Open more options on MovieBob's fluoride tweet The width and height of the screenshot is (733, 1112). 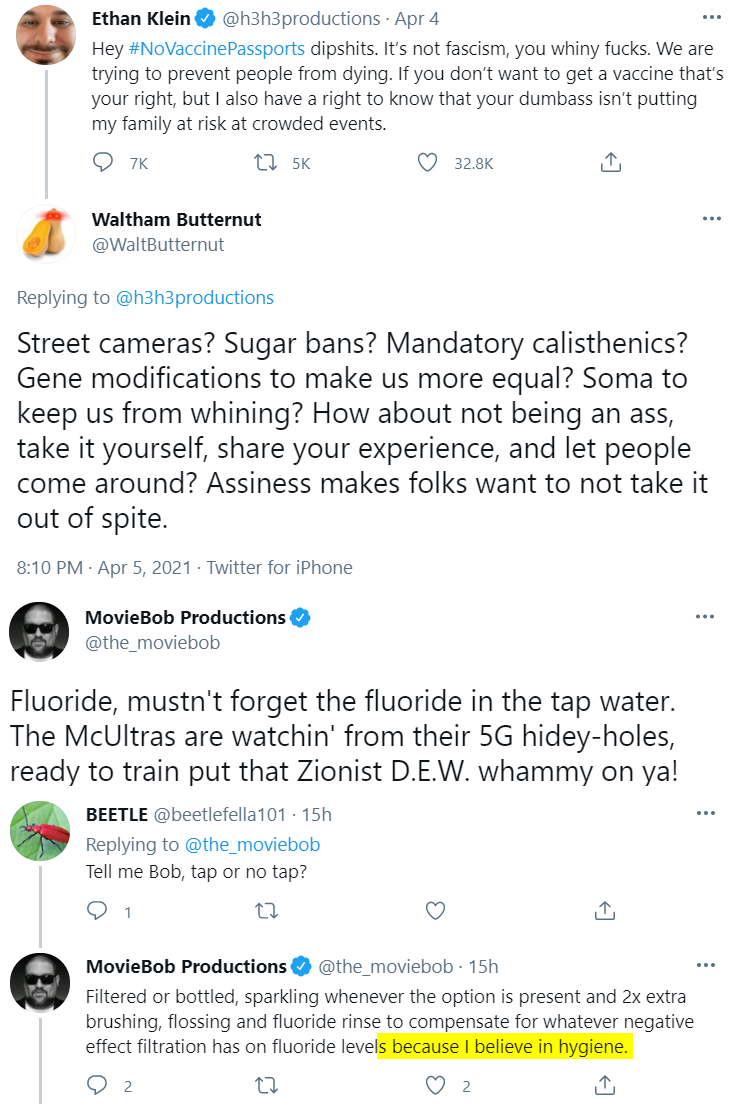[x=705, y=616]
